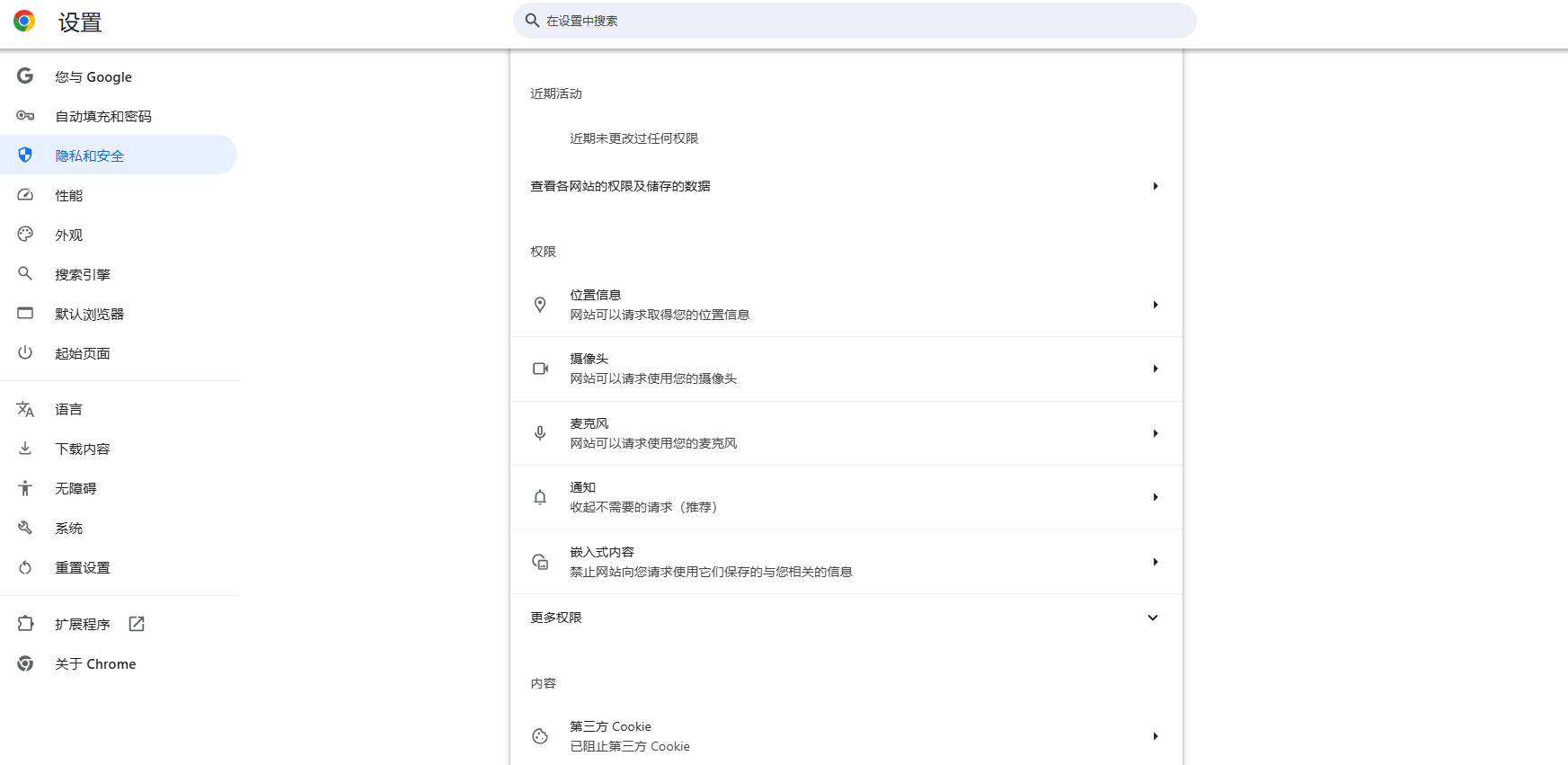
Task: Open 通知 permission settings
Action: 846,497
